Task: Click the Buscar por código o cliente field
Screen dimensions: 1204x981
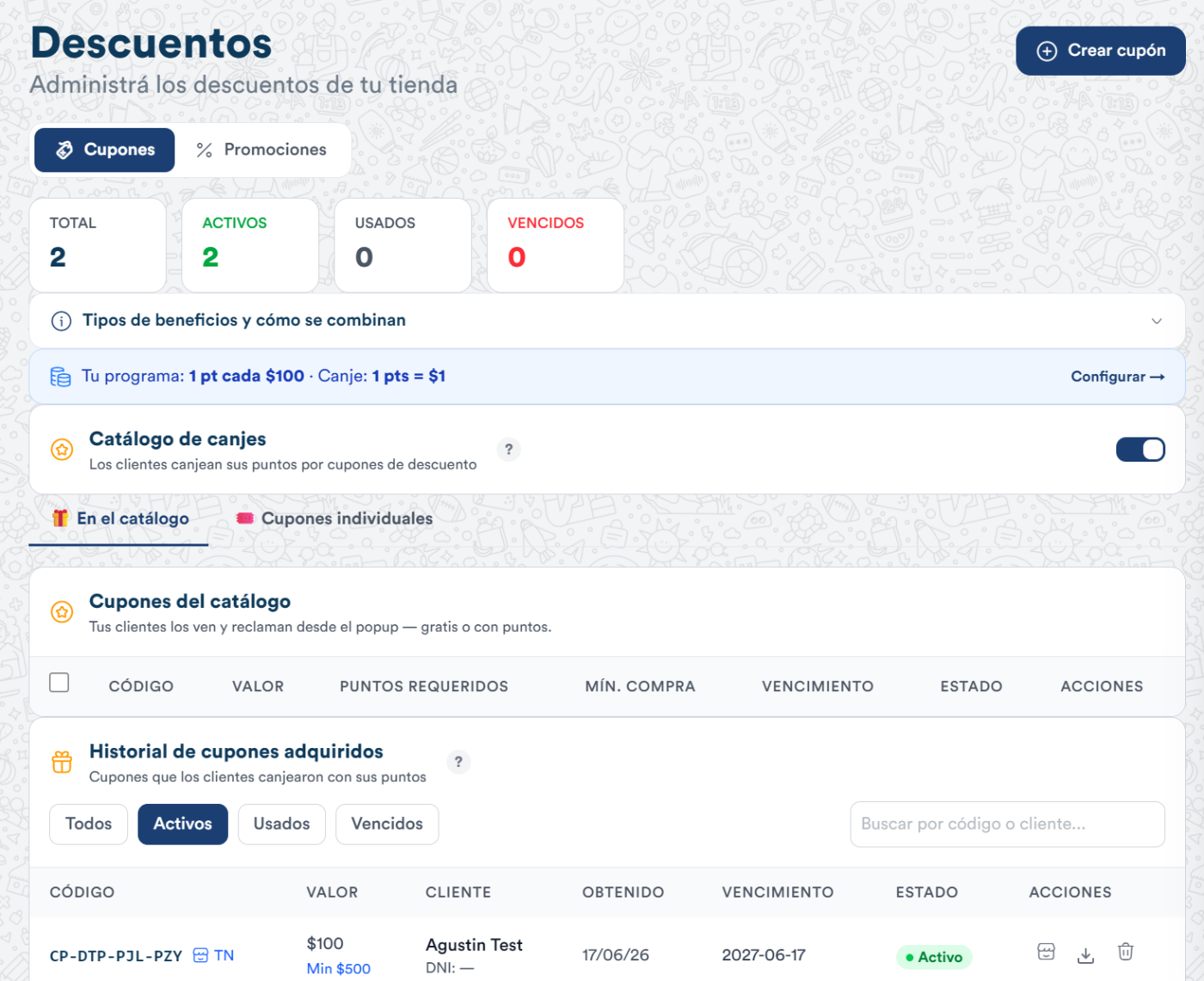Action: [1007, 824]
